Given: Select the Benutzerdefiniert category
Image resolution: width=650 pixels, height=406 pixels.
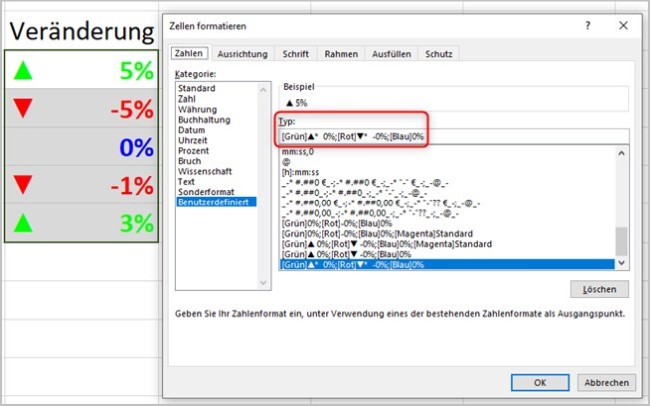Looking at the screenshot, I should [216, 202].
